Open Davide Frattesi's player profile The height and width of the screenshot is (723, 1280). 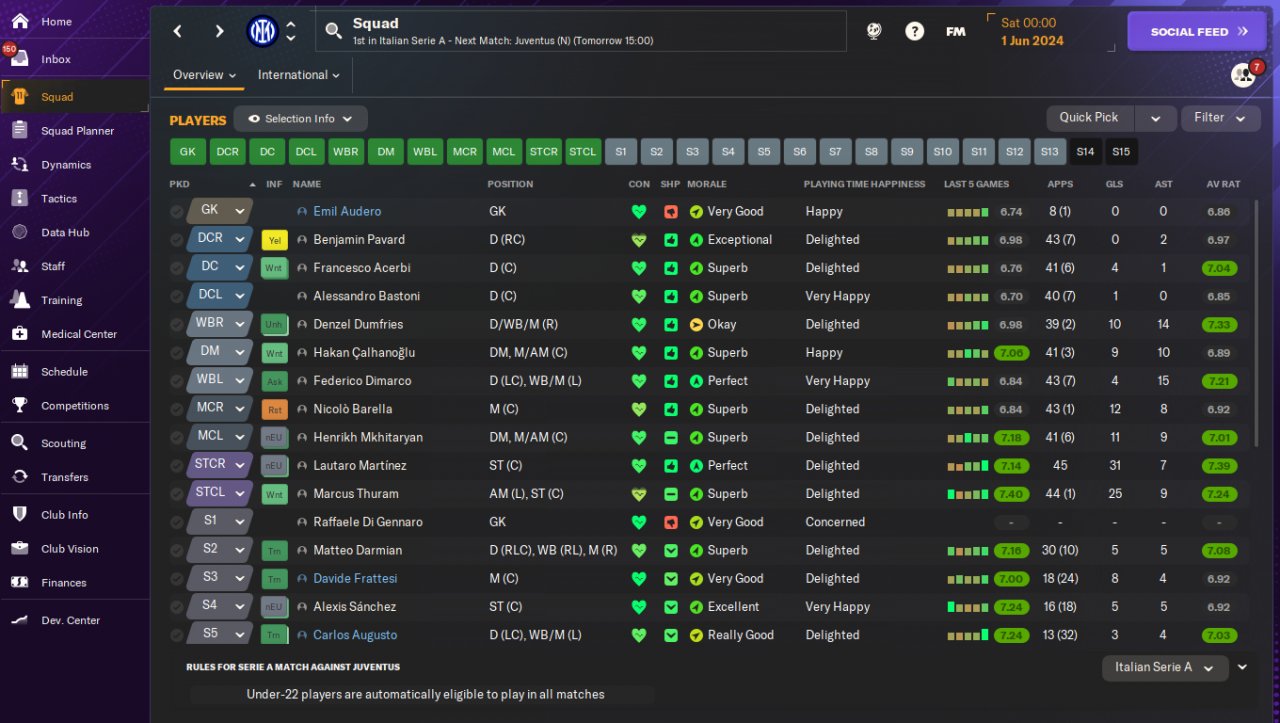point(355,579)
